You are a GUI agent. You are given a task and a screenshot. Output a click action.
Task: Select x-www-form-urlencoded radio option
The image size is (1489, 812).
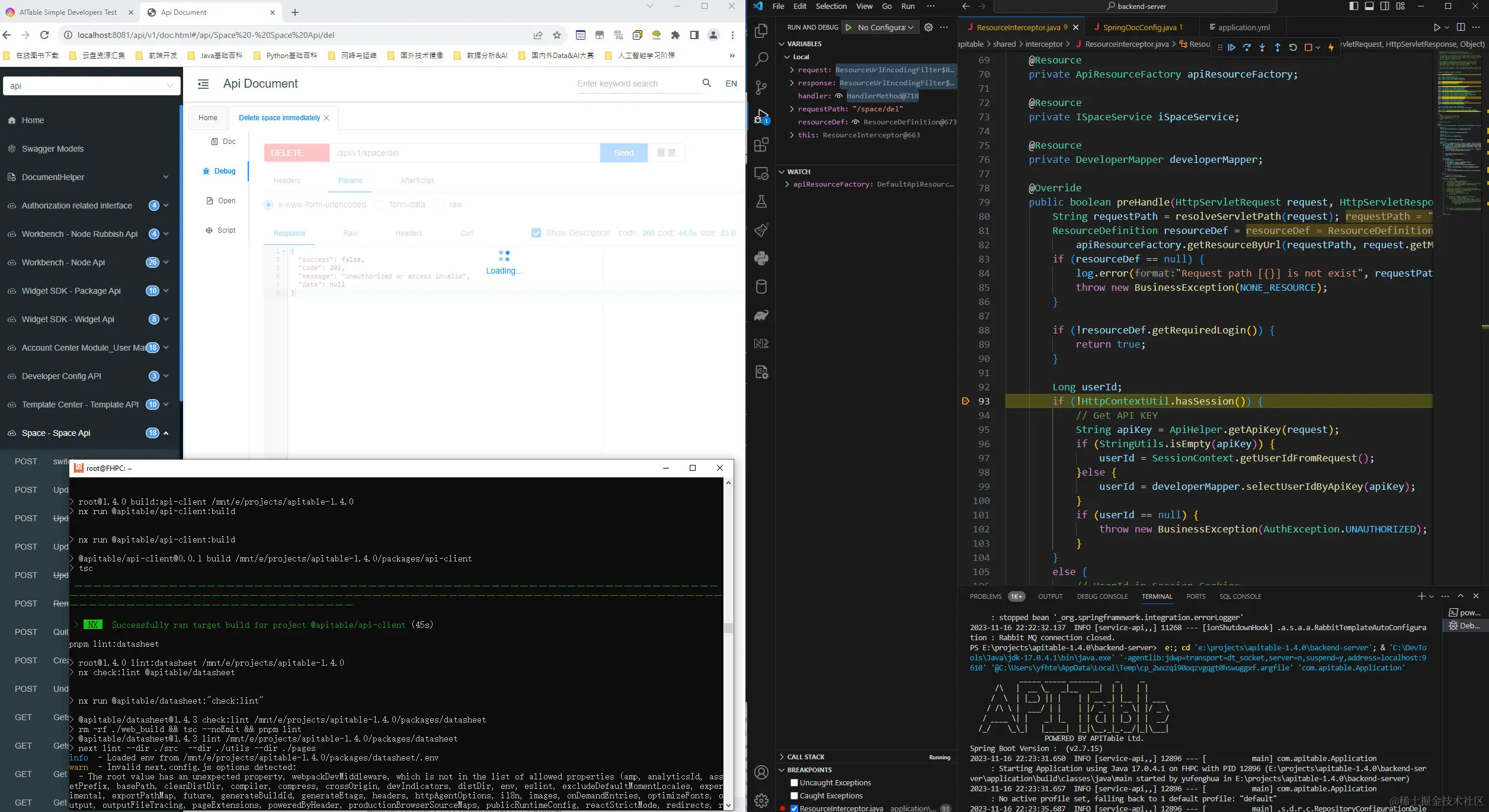click(268, 205)
